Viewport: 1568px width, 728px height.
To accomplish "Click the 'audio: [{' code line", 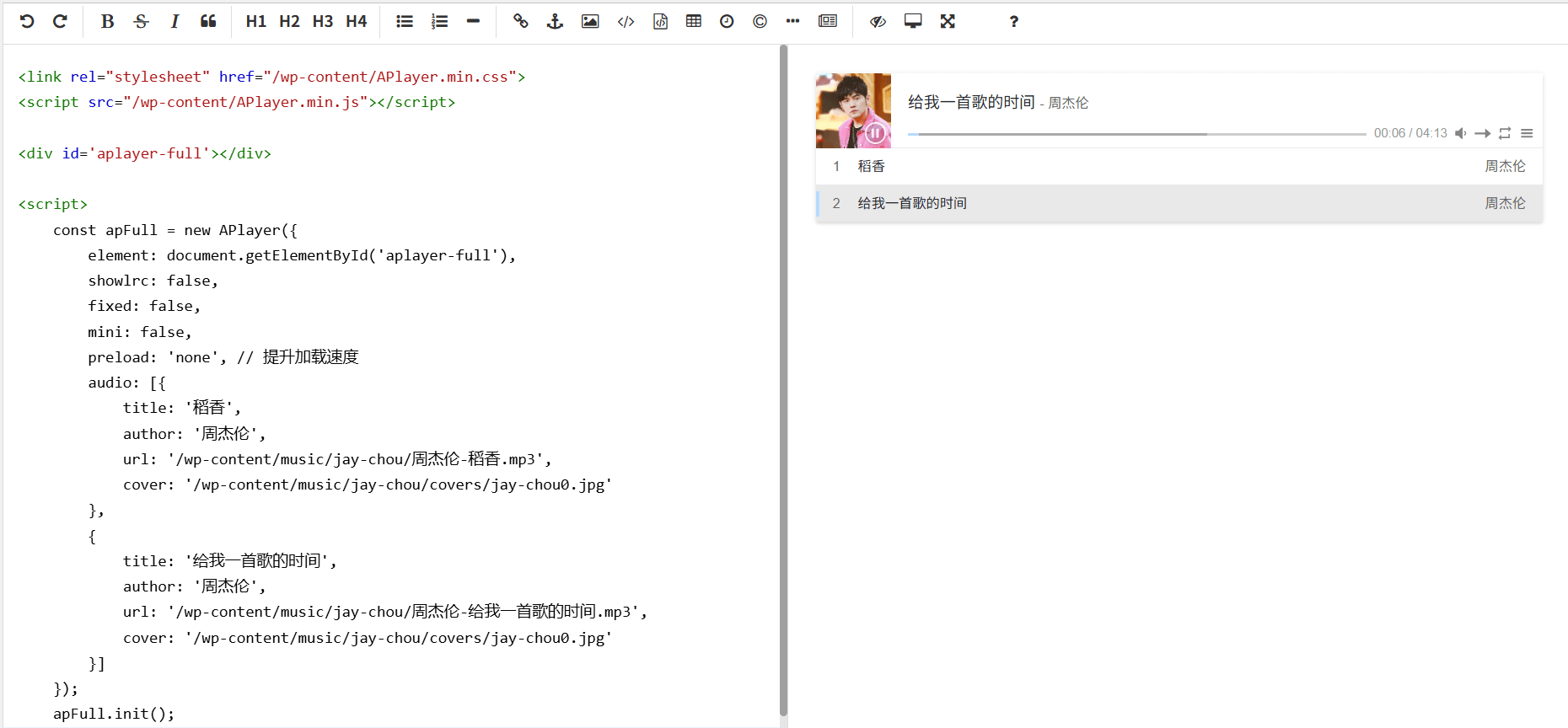I will [126, 383].
